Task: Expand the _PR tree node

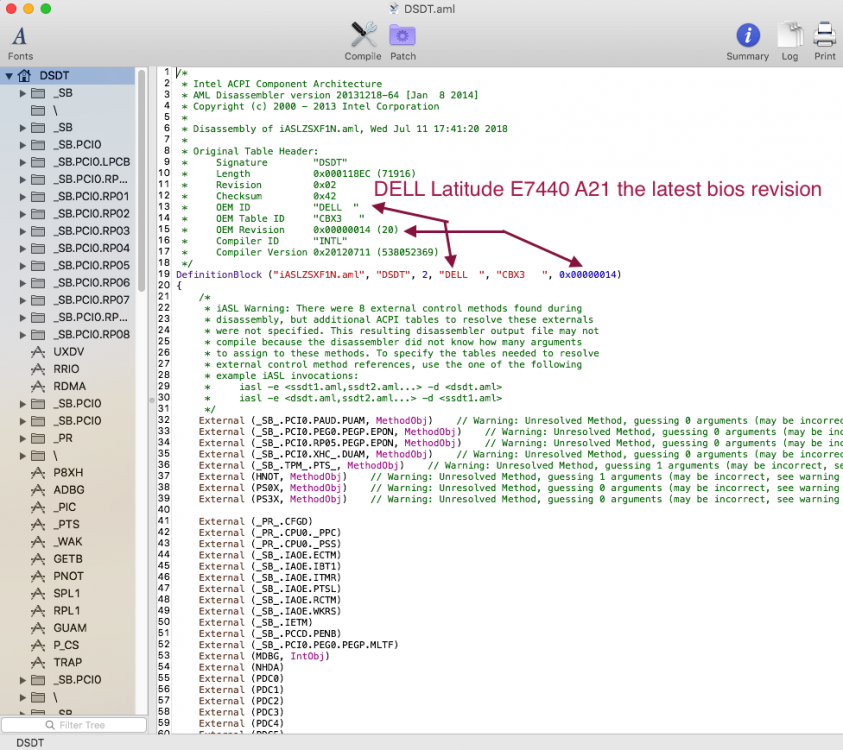Action: point(23,439)
